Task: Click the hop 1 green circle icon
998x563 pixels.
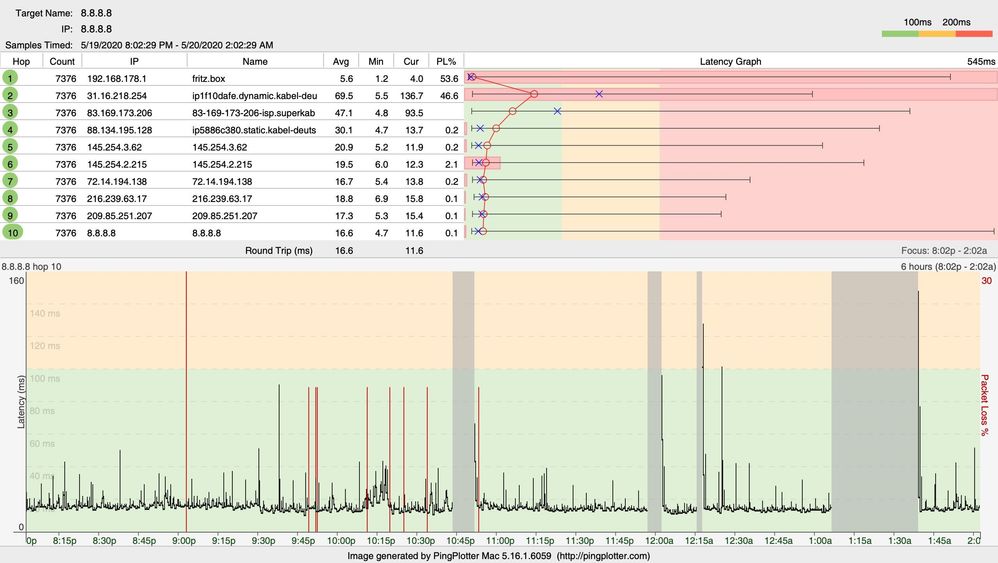Action: 11,77
